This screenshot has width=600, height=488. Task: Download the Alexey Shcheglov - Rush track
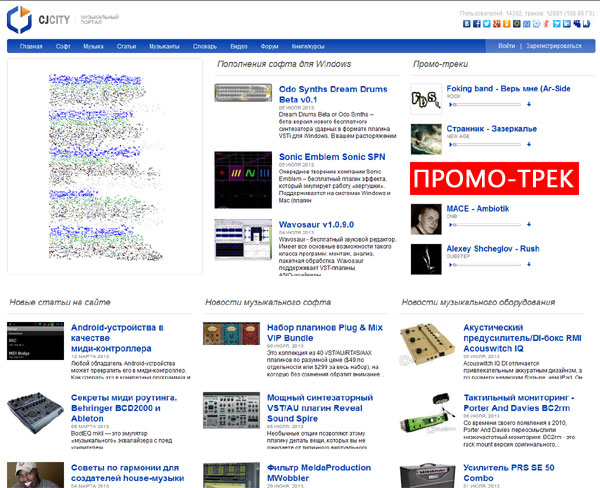529,264
